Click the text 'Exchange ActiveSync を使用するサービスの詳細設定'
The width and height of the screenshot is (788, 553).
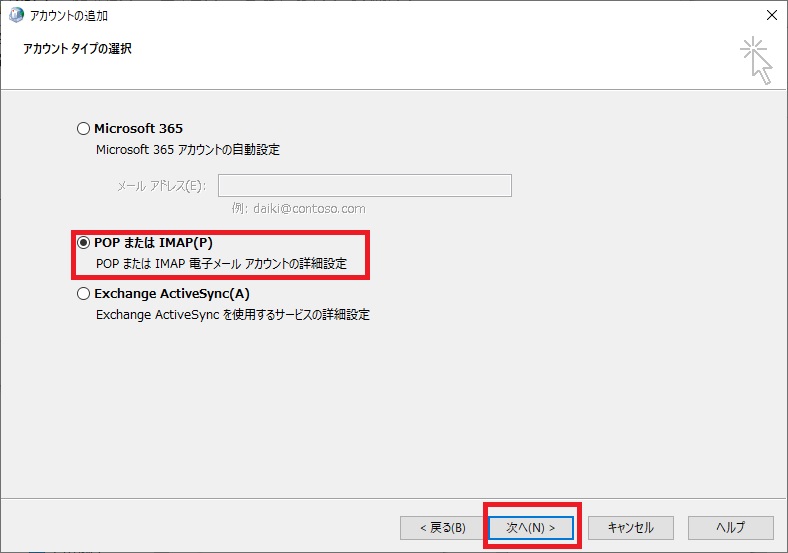point(233,315)
